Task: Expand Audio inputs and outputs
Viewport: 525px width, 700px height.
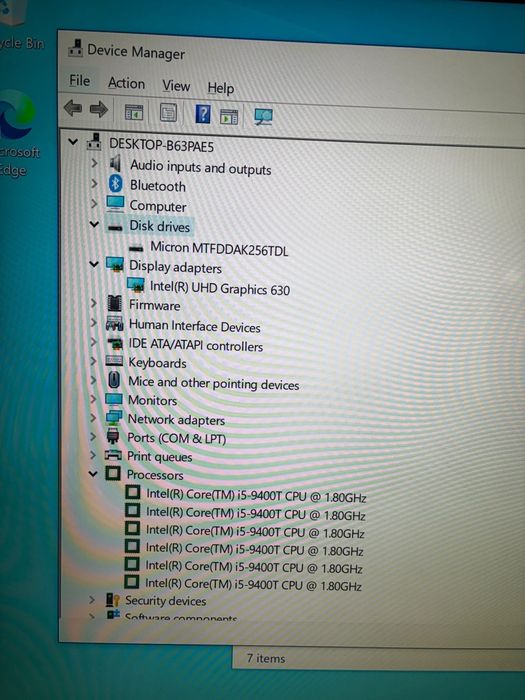Action: (x=94, y=163)
